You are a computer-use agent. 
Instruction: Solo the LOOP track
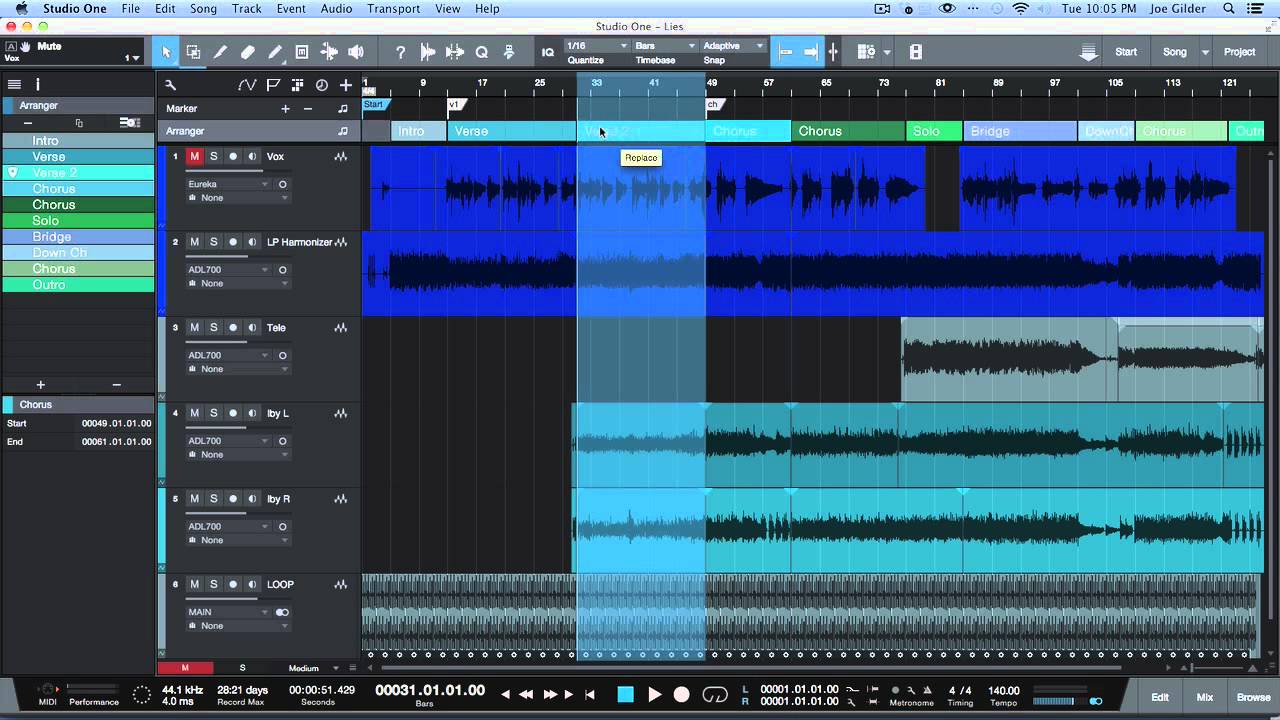[x=213, y=584]
